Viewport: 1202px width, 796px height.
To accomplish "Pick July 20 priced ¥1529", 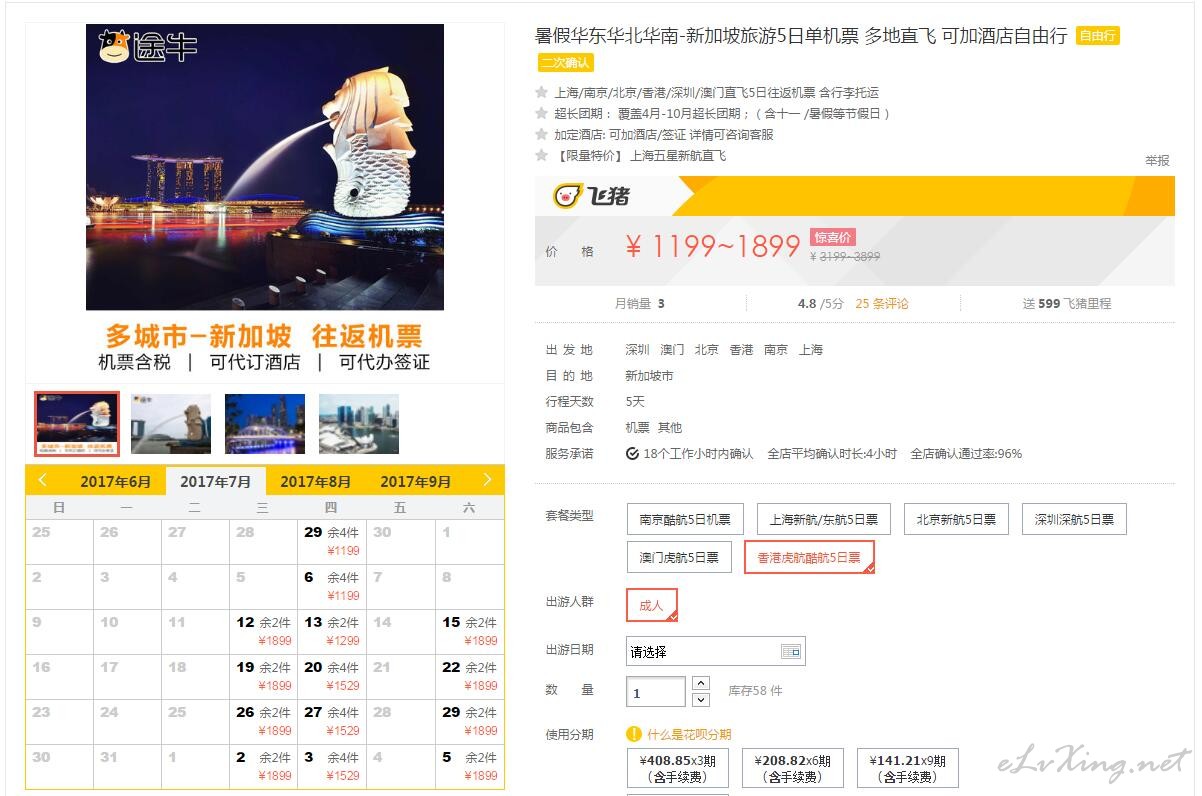I will click(x=332, y=676).
